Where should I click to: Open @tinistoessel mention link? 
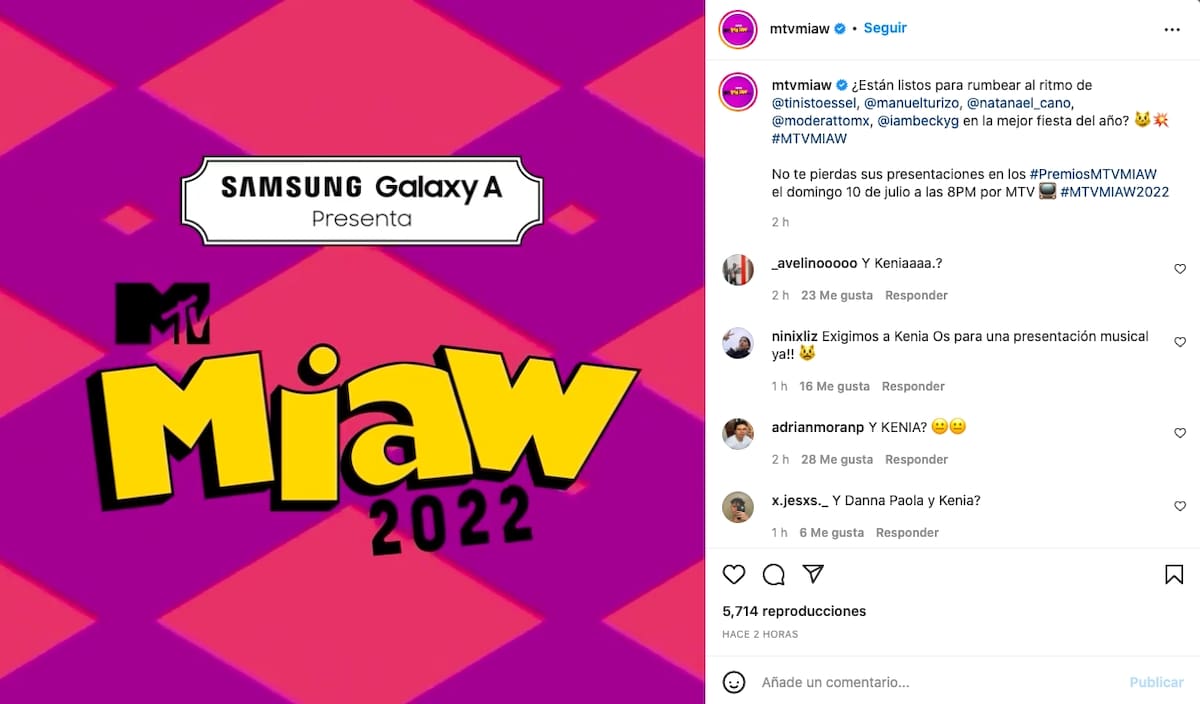click(814, 104)
